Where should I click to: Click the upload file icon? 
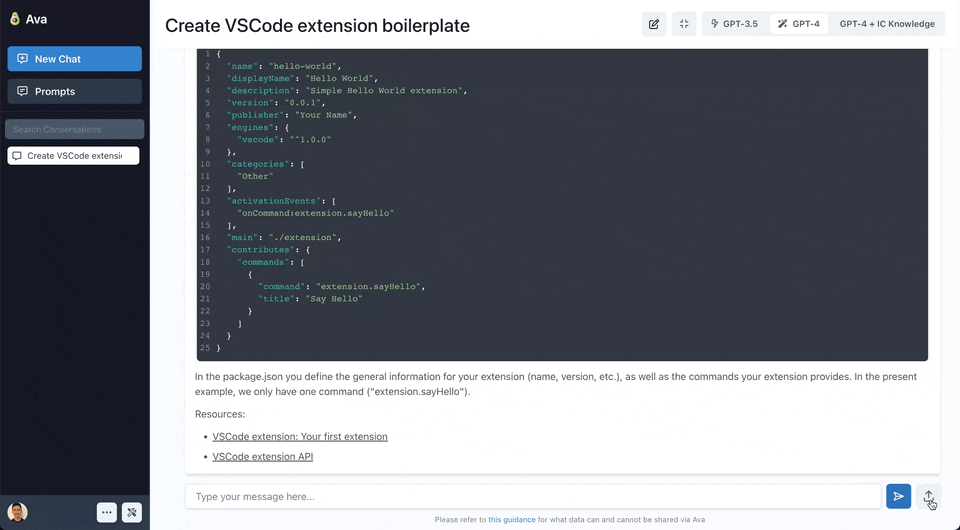928,496
